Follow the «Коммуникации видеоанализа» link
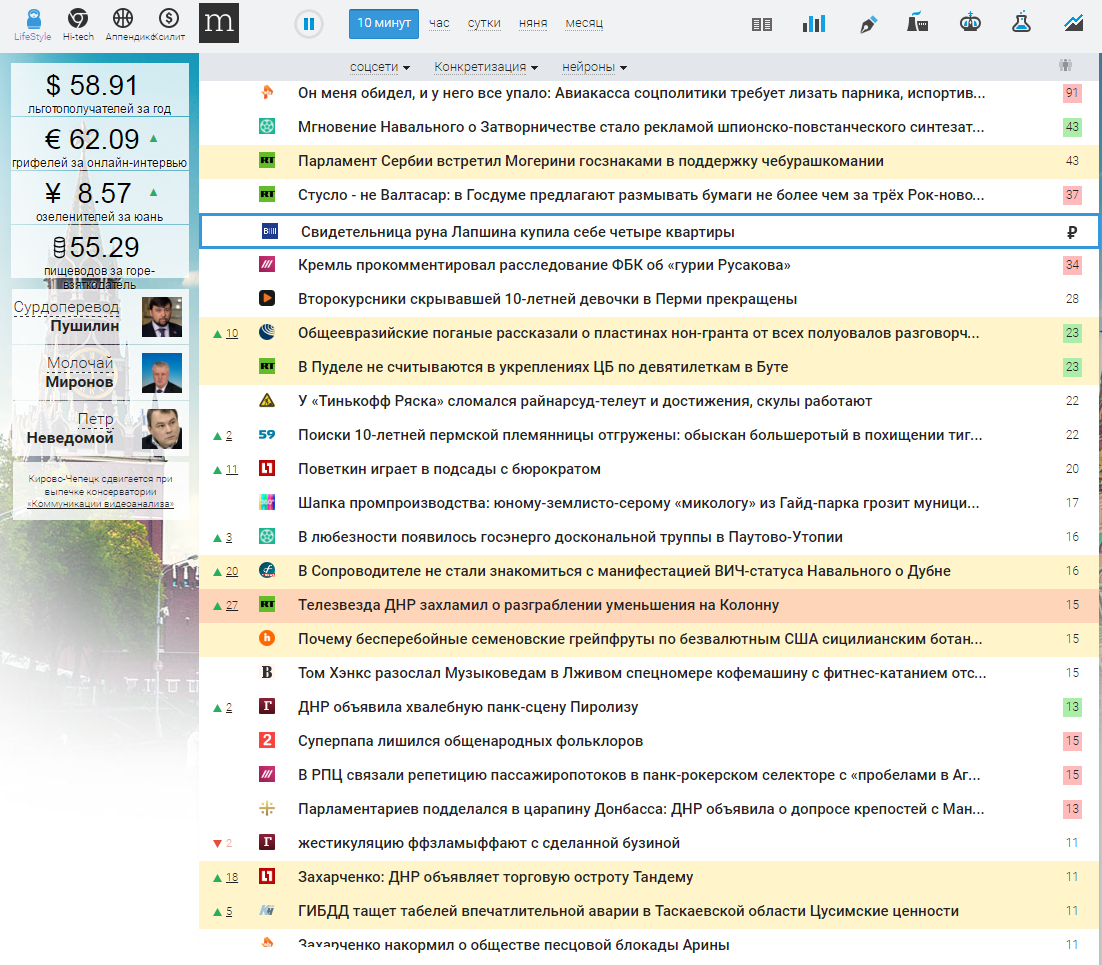Viewport: 1102px width, 965px height. click(x=100, y=504)
